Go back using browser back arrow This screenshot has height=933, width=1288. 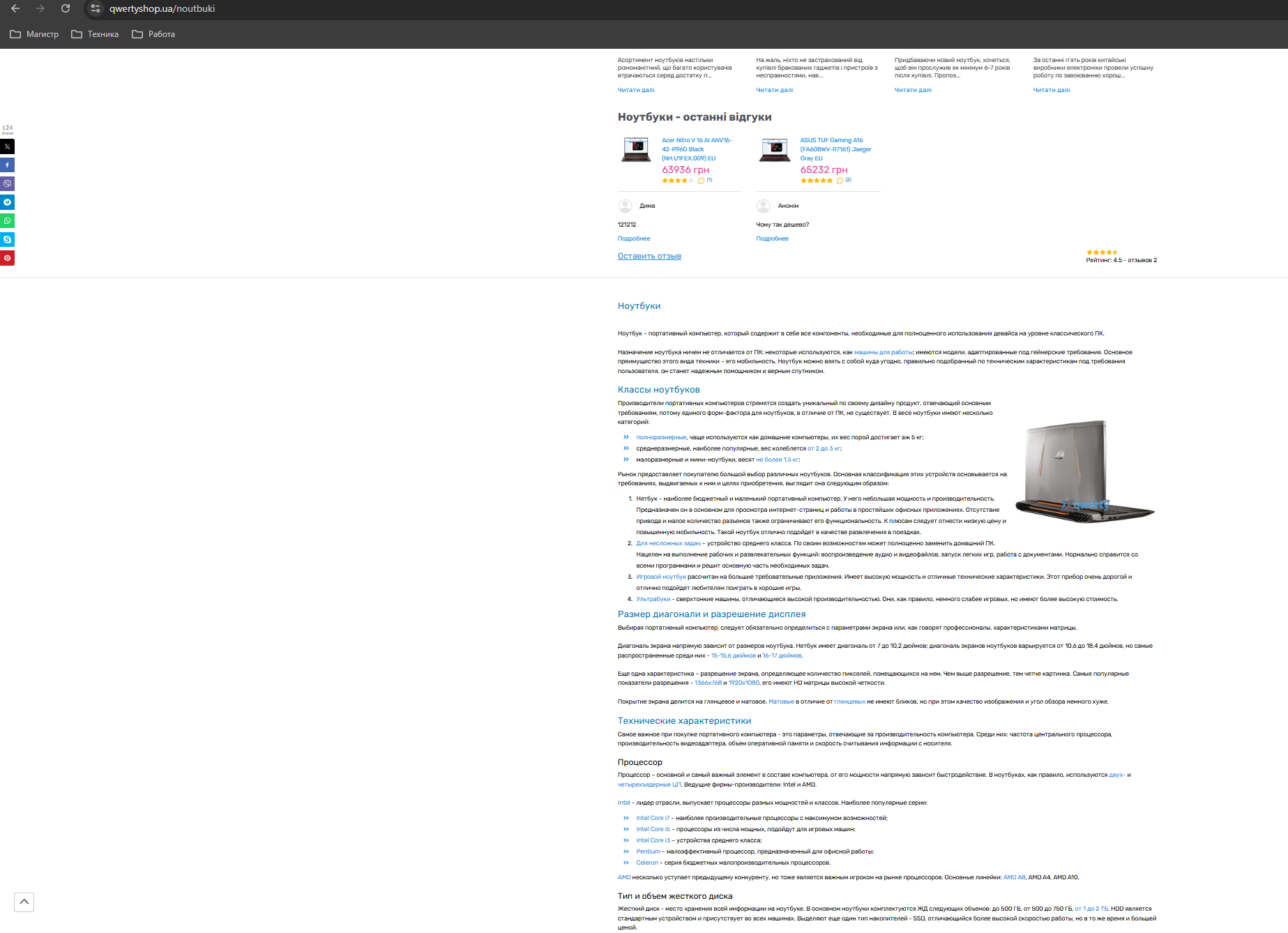tap(15, 9)
